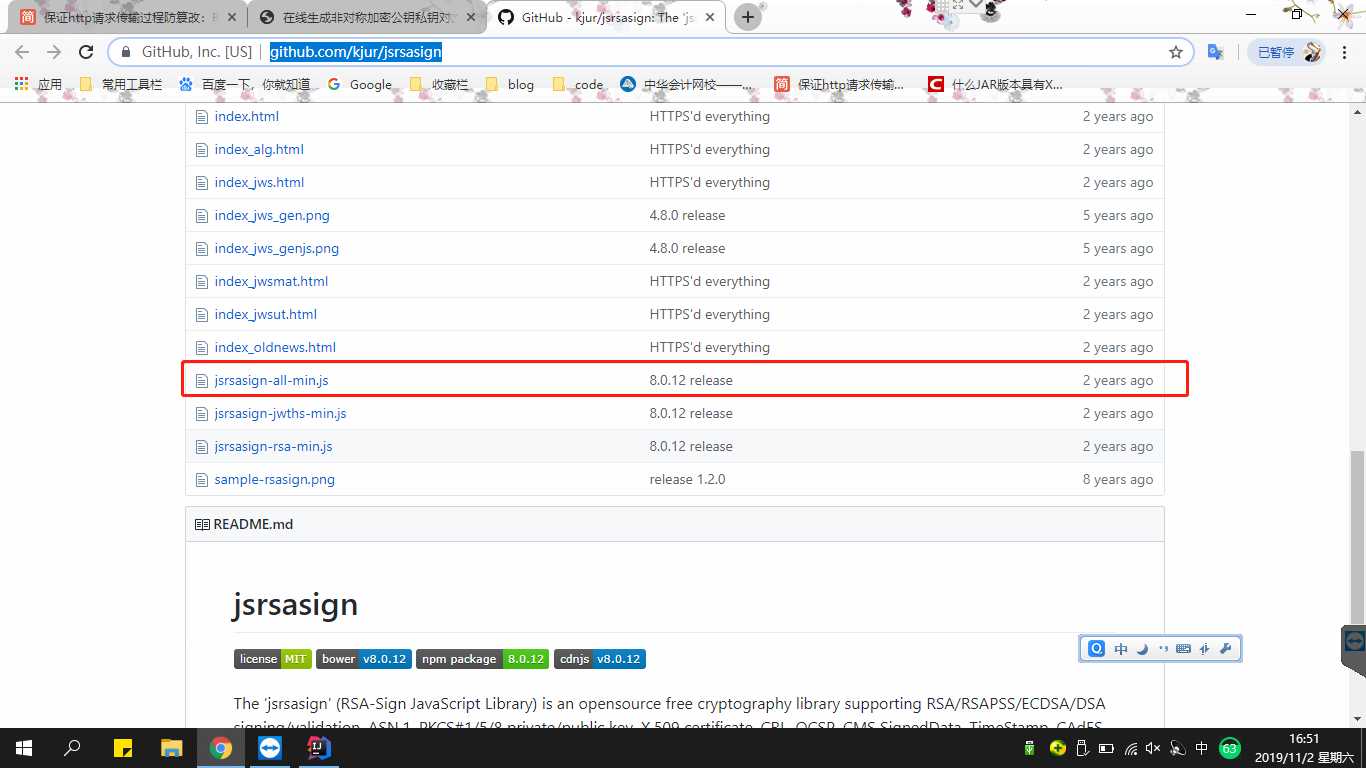Toggle Chinese/English mode in IME toolbar

point(1121,648)
